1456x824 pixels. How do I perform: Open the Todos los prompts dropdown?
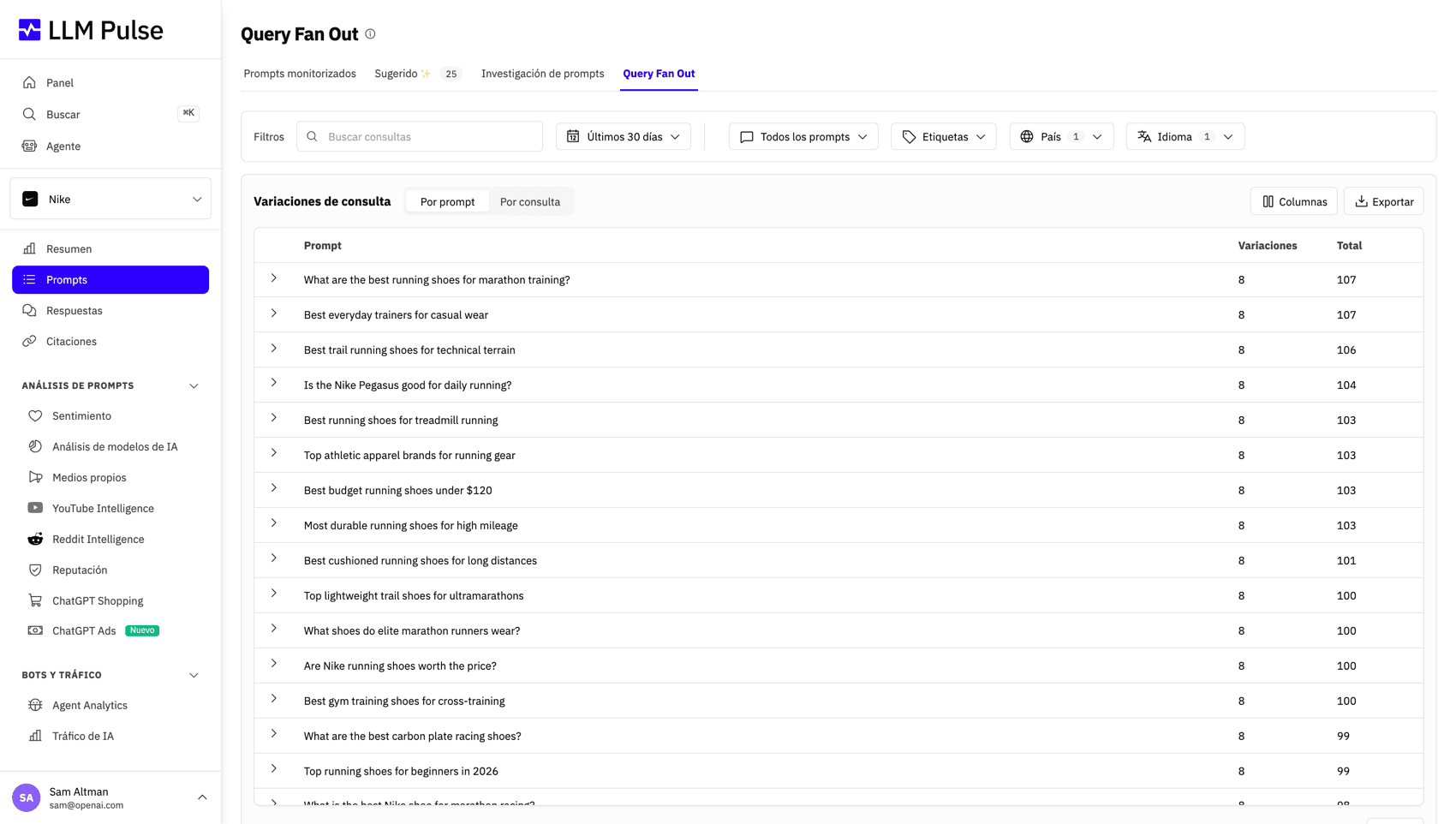(803, 136)
